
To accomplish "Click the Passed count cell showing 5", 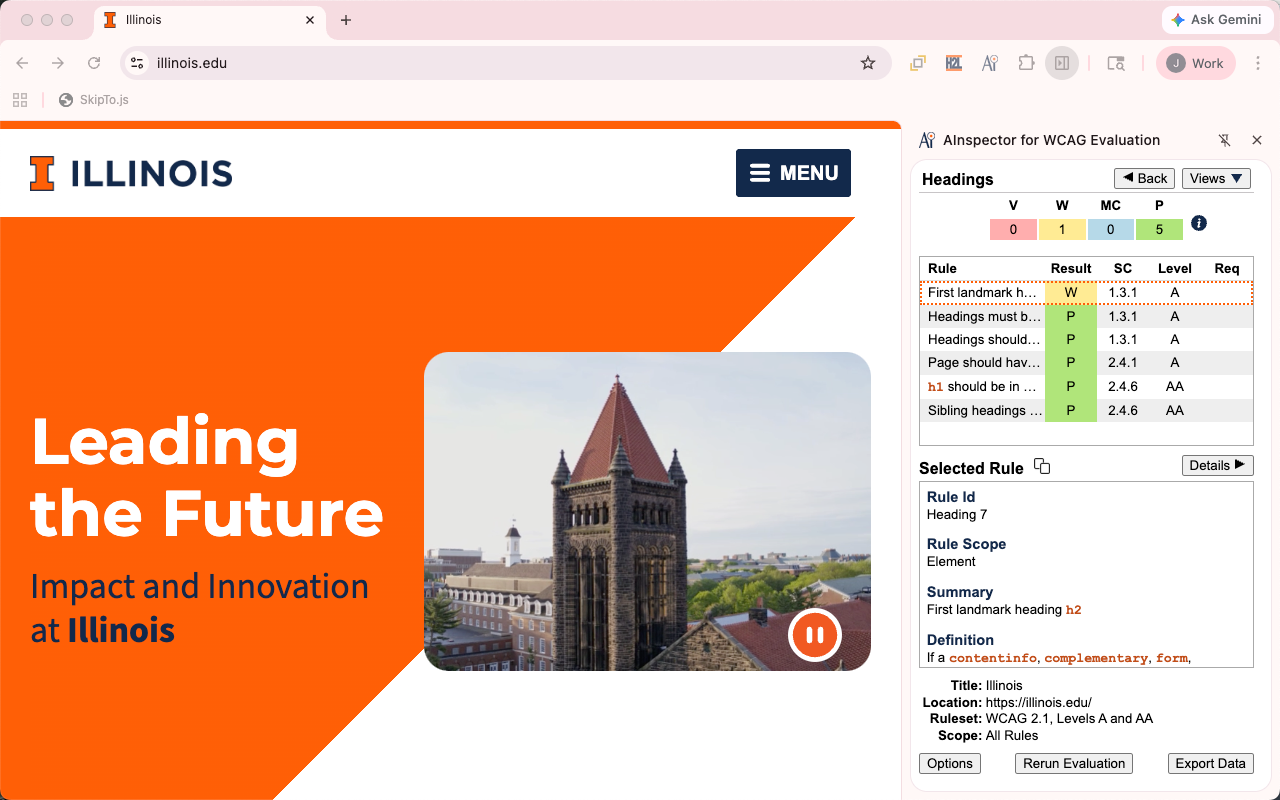I will point(1159,229).
